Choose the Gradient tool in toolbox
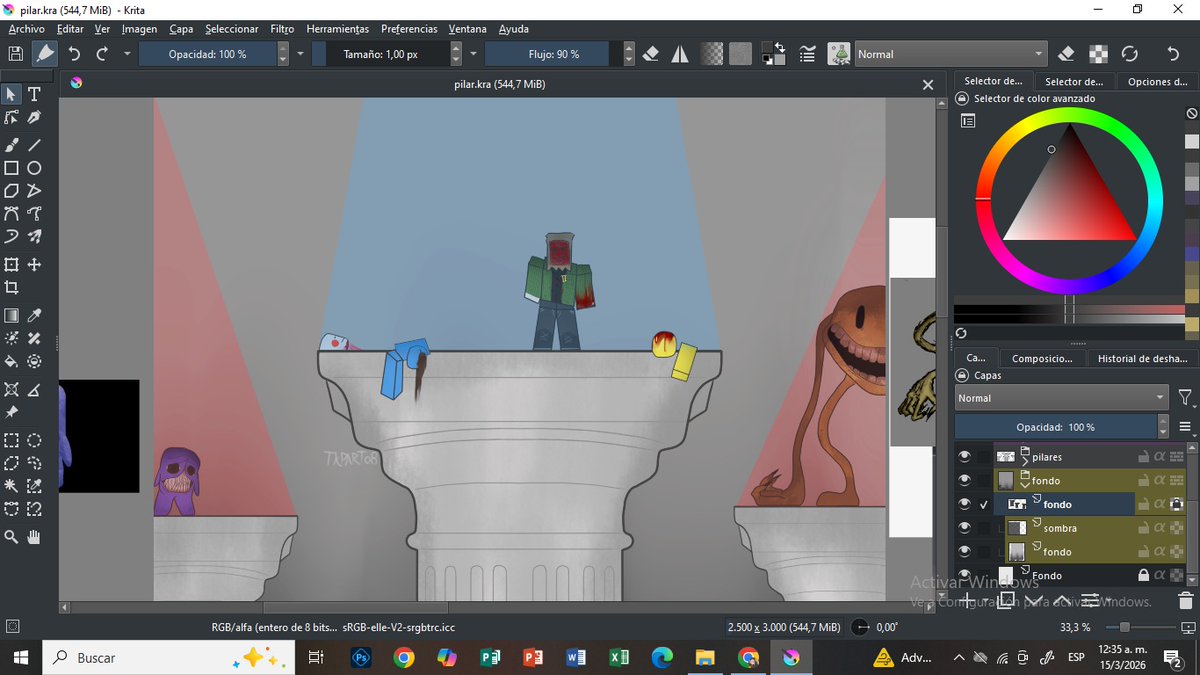 [11, 315]
